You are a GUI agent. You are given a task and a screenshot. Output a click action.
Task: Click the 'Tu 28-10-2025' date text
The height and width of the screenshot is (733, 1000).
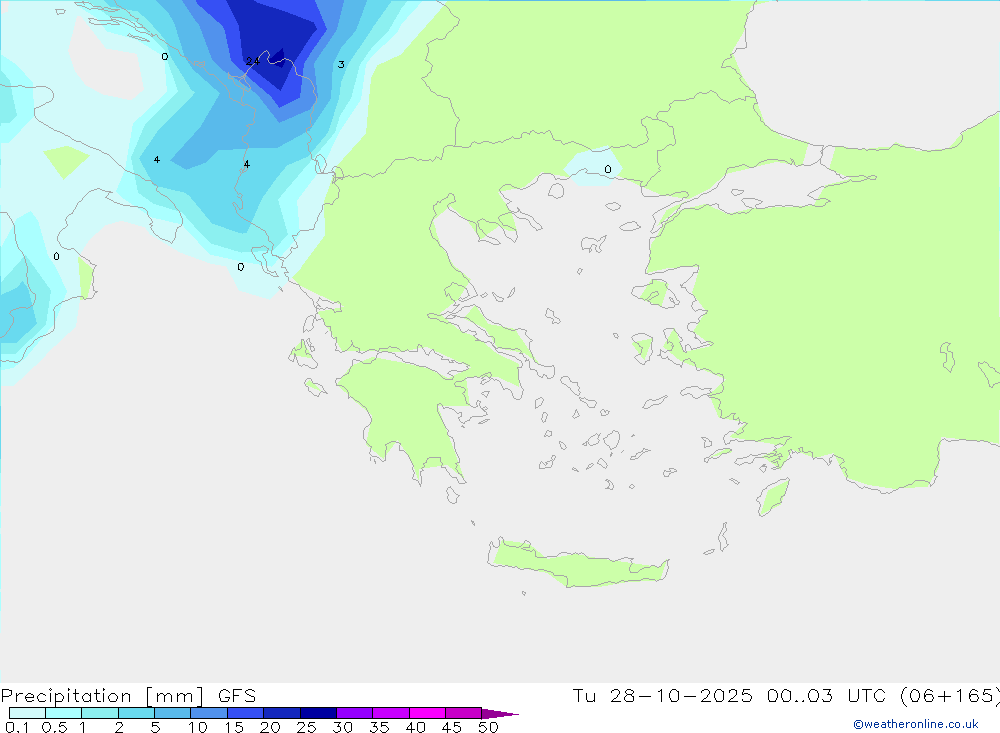662,695
